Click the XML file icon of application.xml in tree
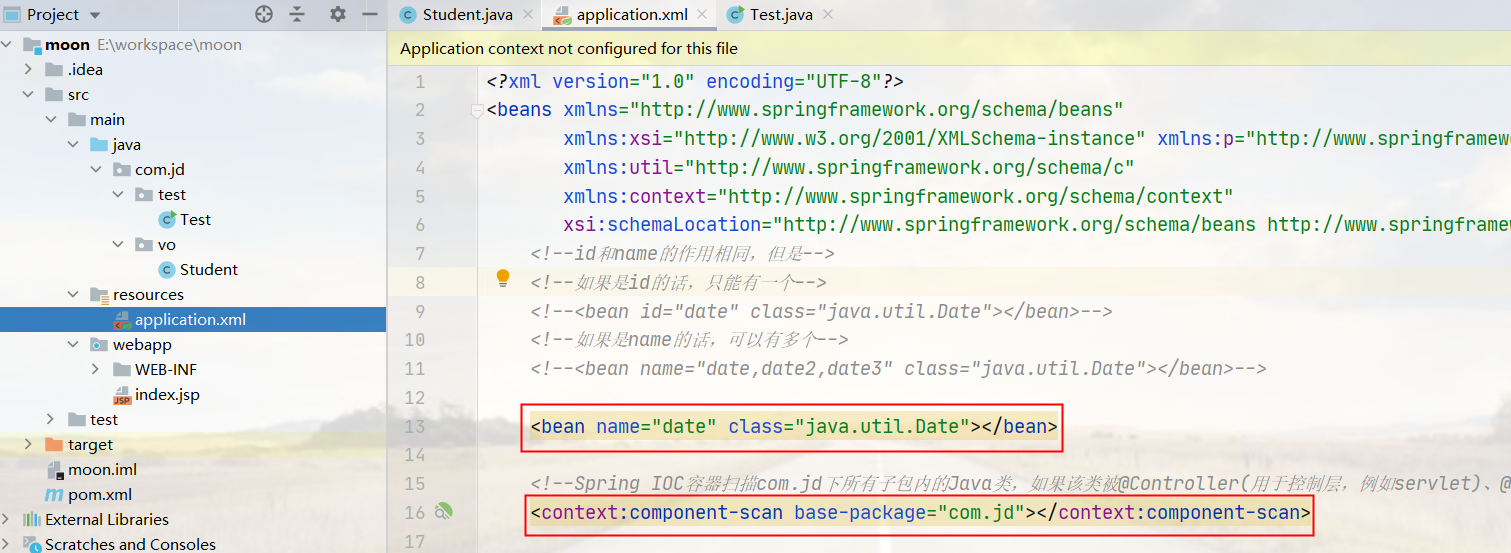This screenshot has height=553, width=1511. tap(122, 320)
